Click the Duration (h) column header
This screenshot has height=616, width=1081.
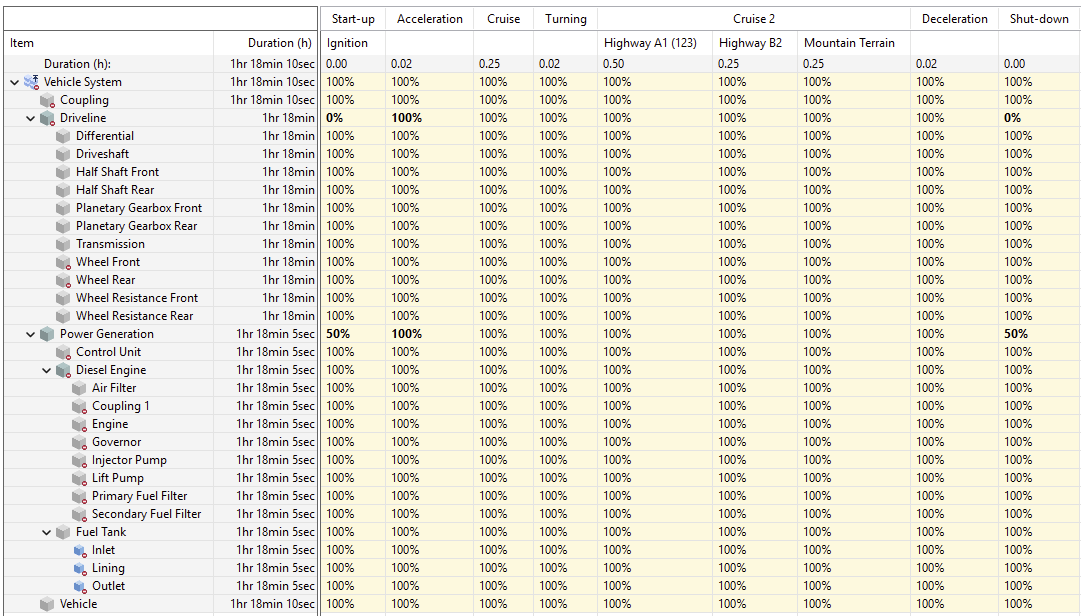coord(265,43)
